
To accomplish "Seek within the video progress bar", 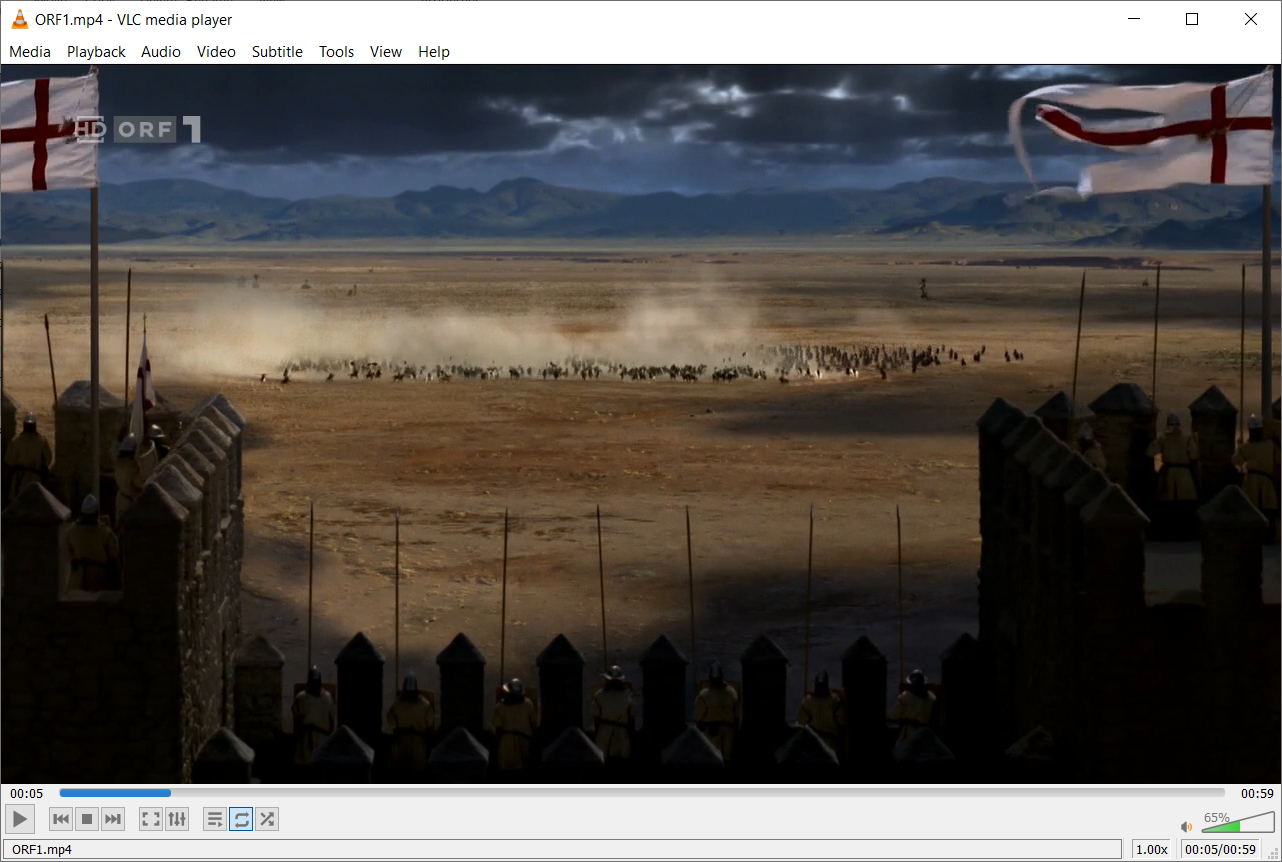I will 643,793.
